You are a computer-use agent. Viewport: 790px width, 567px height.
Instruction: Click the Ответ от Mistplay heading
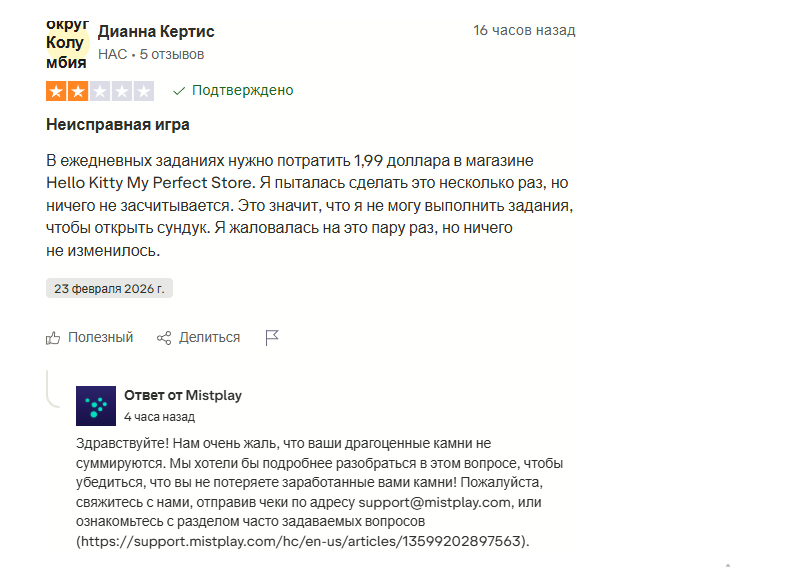click(183, 395)
